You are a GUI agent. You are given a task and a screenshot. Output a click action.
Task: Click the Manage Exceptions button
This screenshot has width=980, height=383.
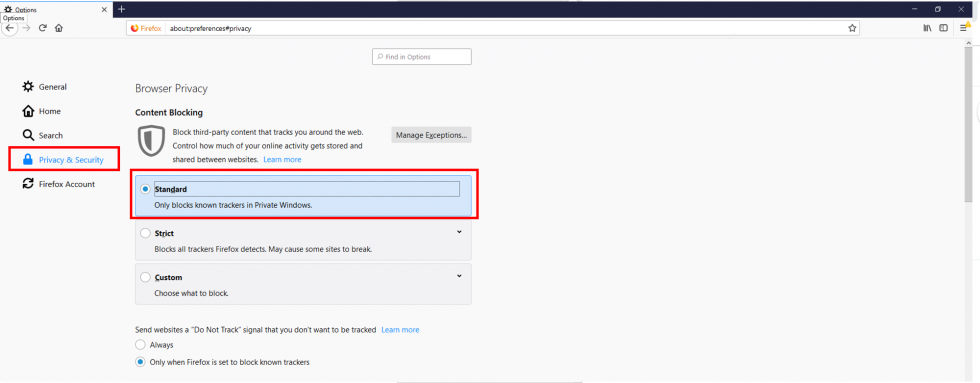pyautogui.click(x=431, y=135)
